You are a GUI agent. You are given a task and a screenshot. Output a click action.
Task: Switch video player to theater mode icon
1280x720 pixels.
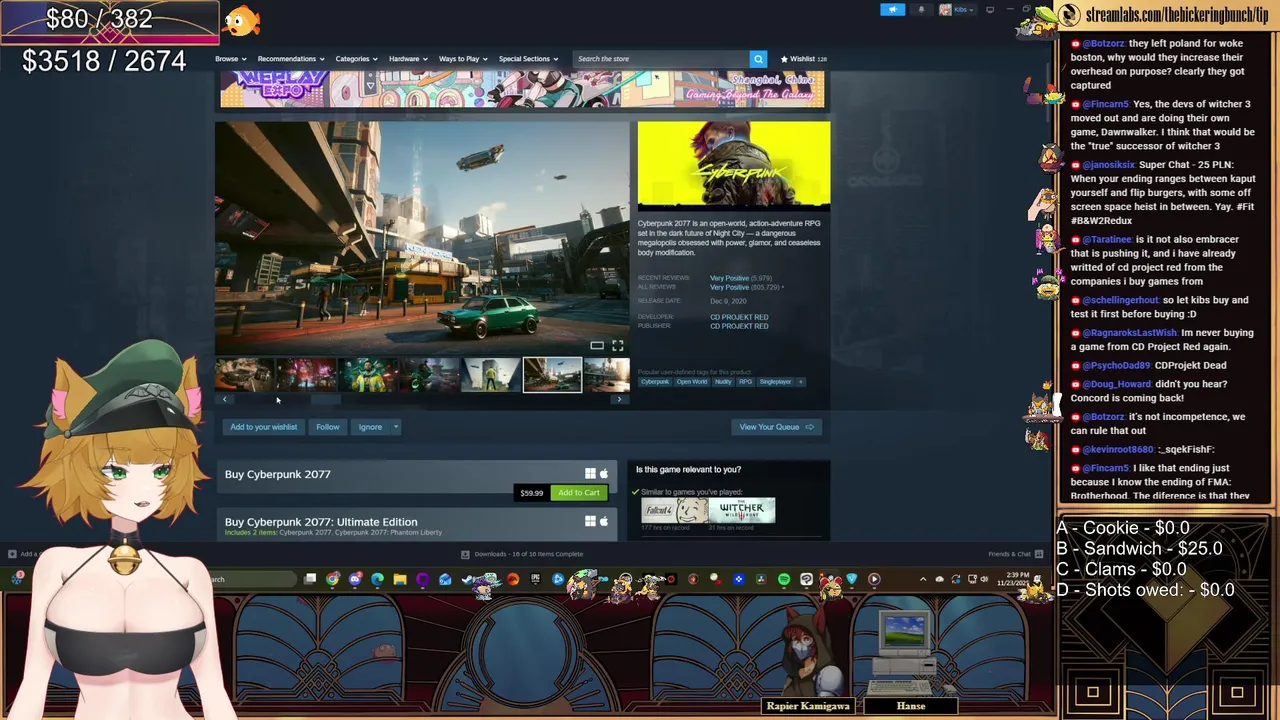[597, 346]
